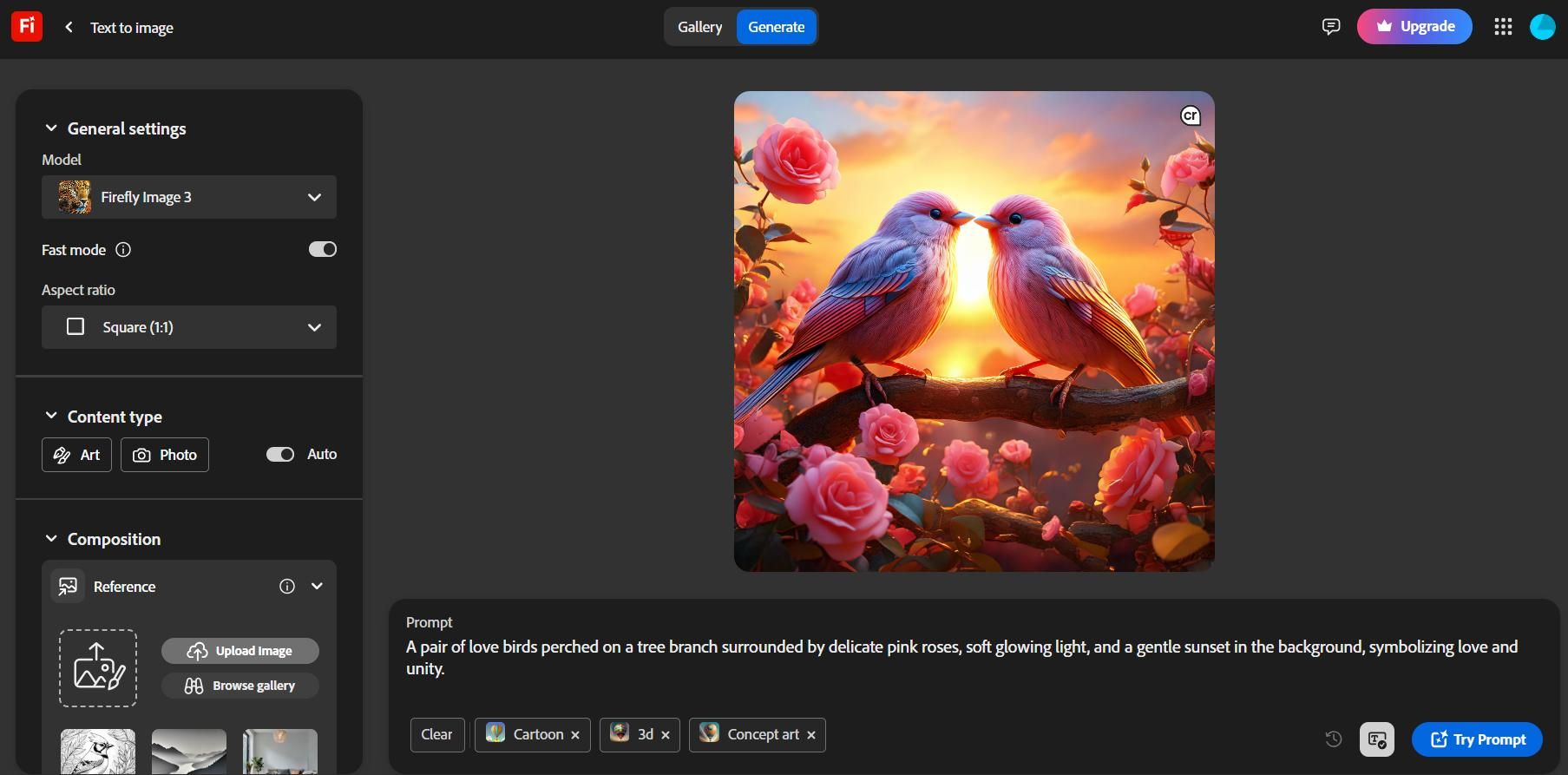Click the Reference info icon
This screenshot has height=775, width=1568.
(287, 587)
